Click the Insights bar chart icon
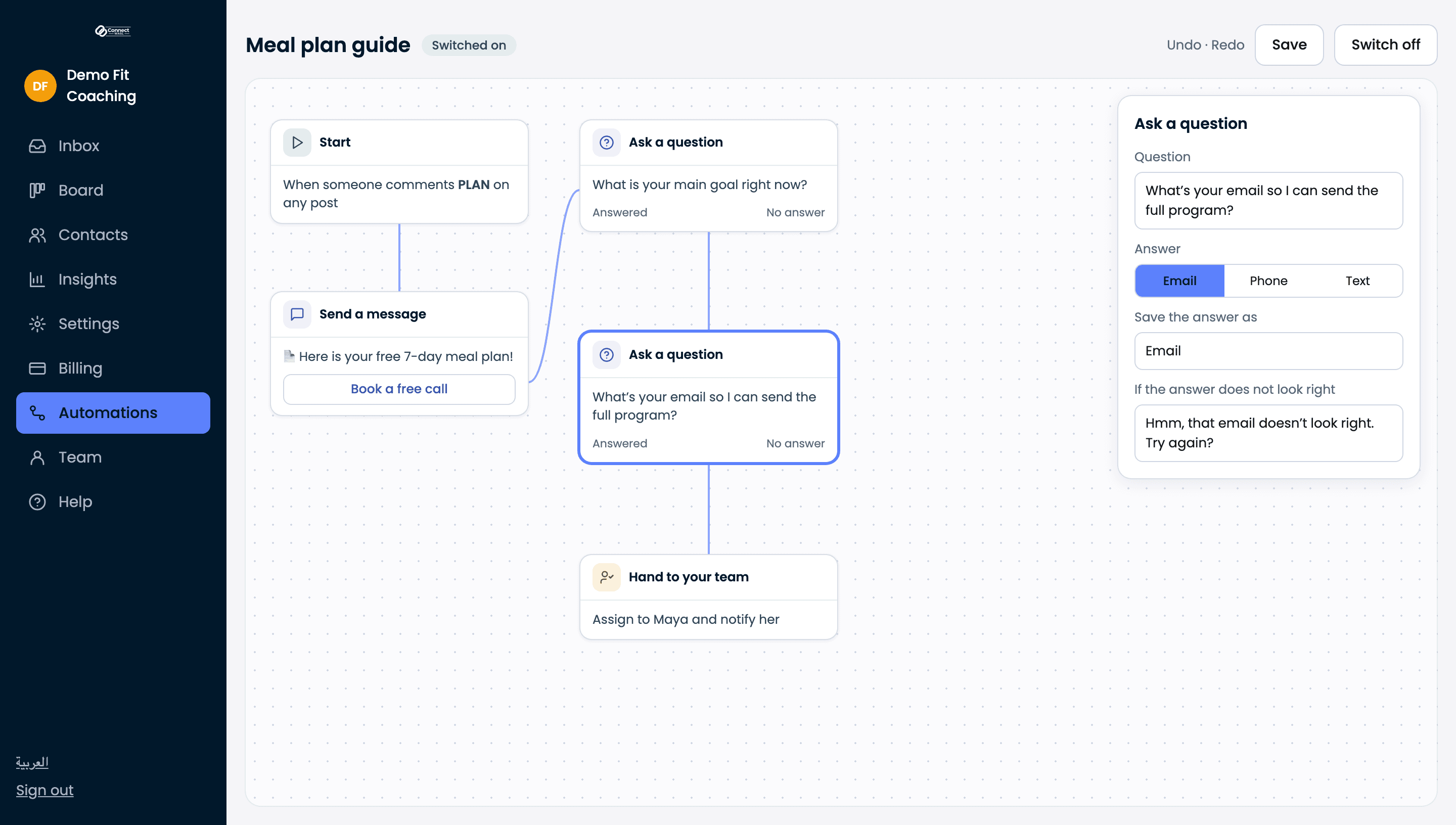 37,280
